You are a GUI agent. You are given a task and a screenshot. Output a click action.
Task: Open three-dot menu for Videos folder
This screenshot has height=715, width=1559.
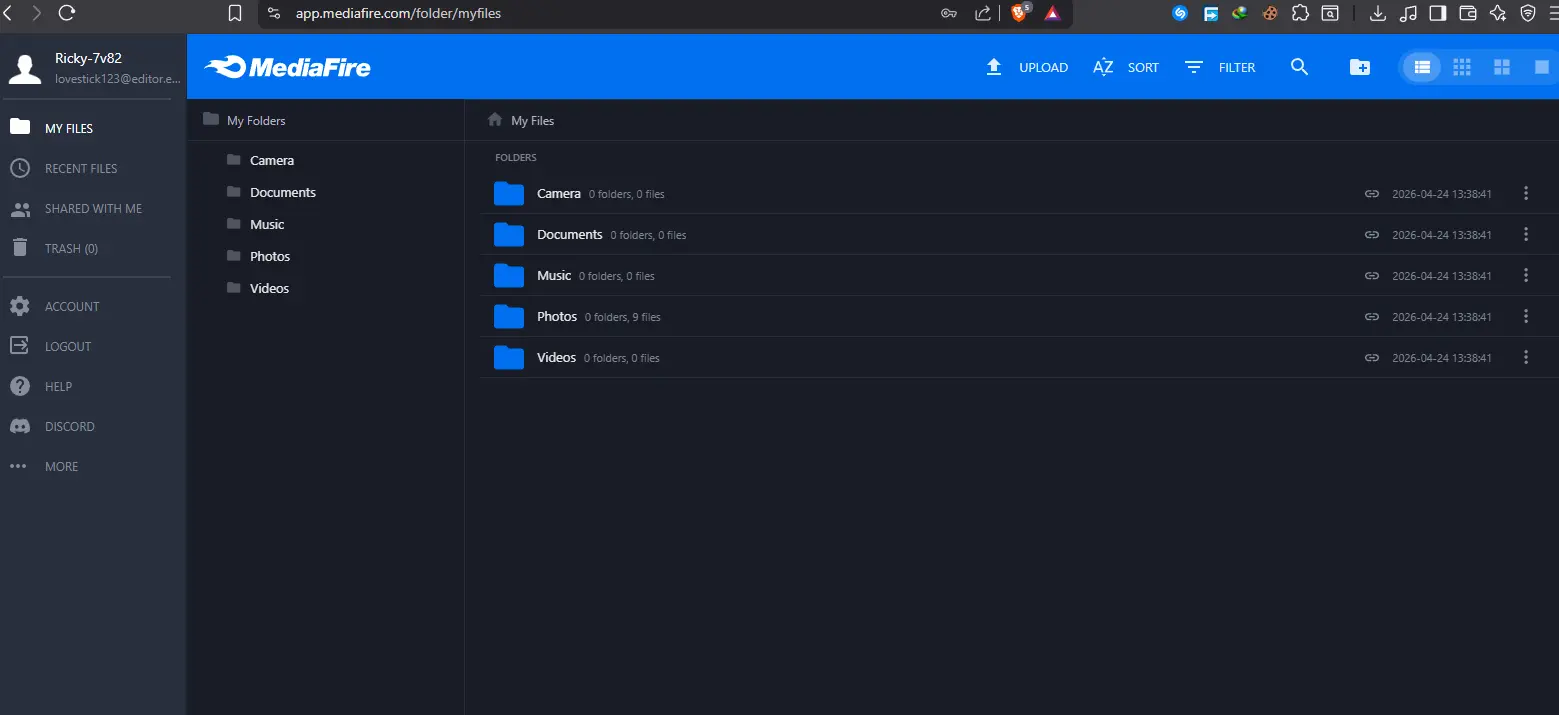pyautogui.click(x=1526, y=357)
